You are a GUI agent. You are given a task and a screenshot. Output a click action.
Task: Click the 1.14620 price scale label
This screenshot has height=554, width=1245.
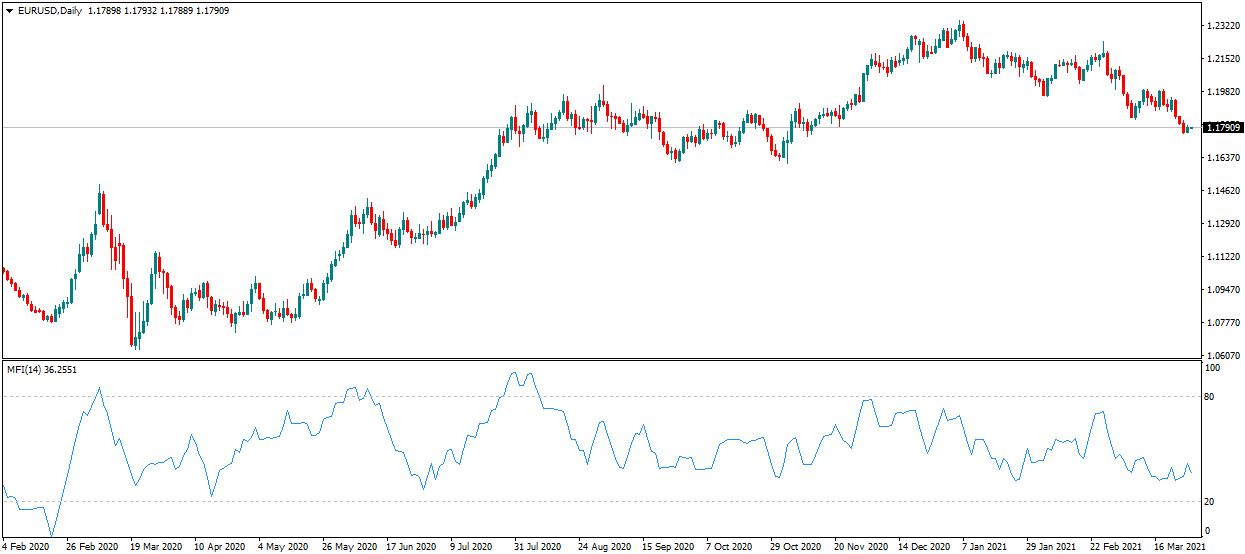tap(1224, 191)
